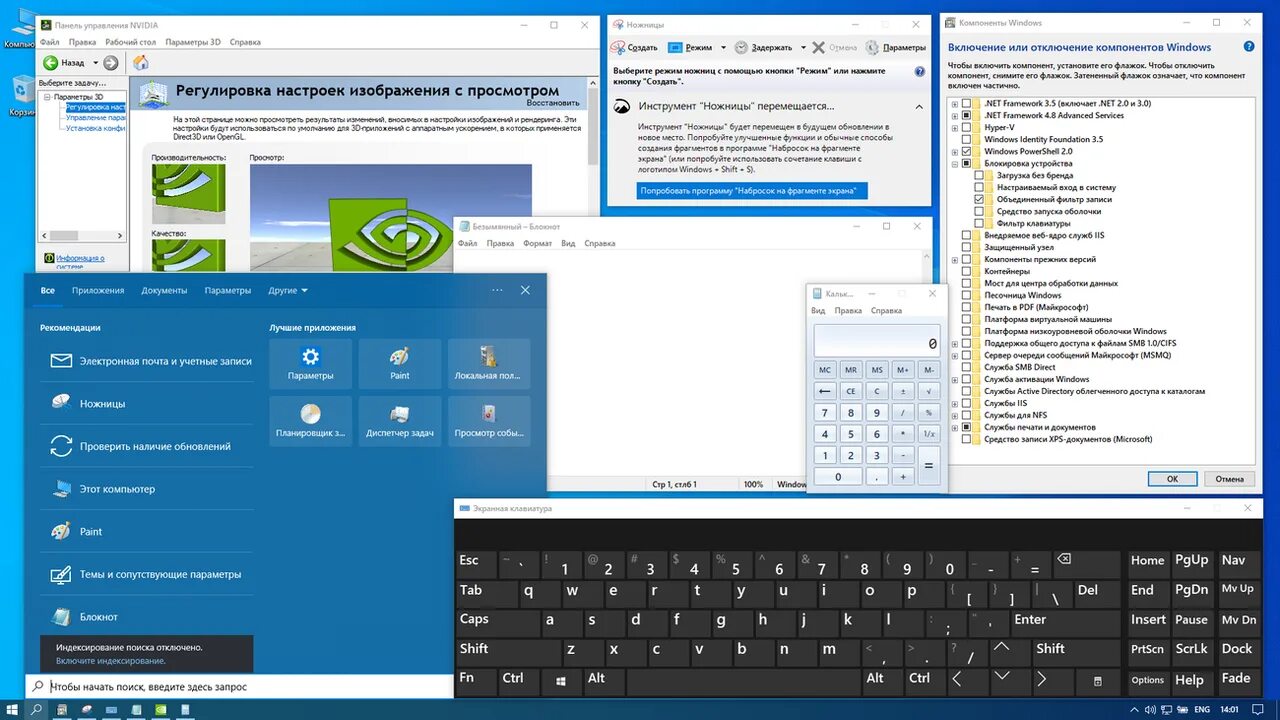1280x720 pixels.
Task: Confirm Windows components with OK
Action: [x=1171, y=478]
